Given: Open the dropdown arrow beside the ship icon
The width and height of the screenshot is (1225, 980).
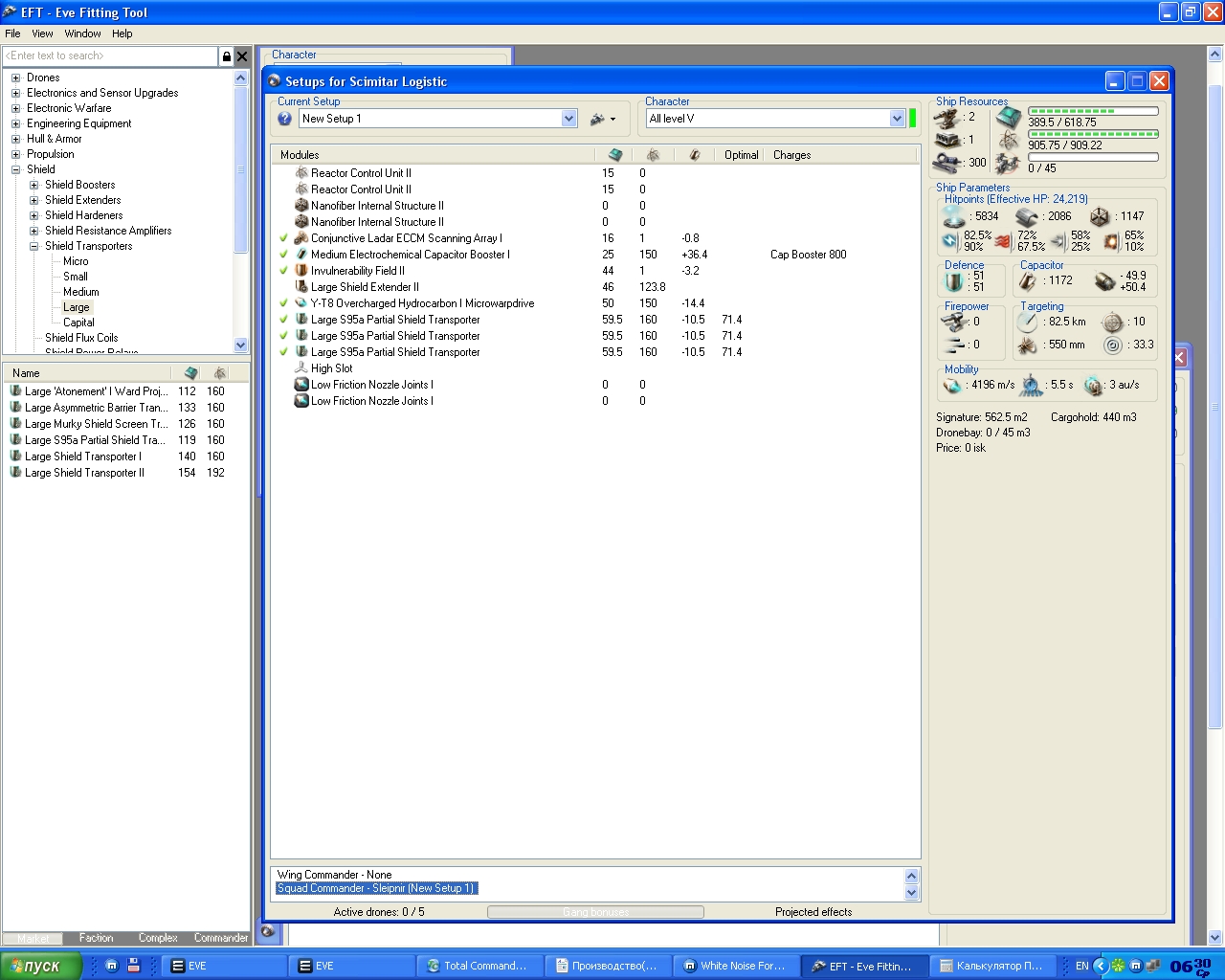Looking at the screenshot, I should (x=613, y=120).
